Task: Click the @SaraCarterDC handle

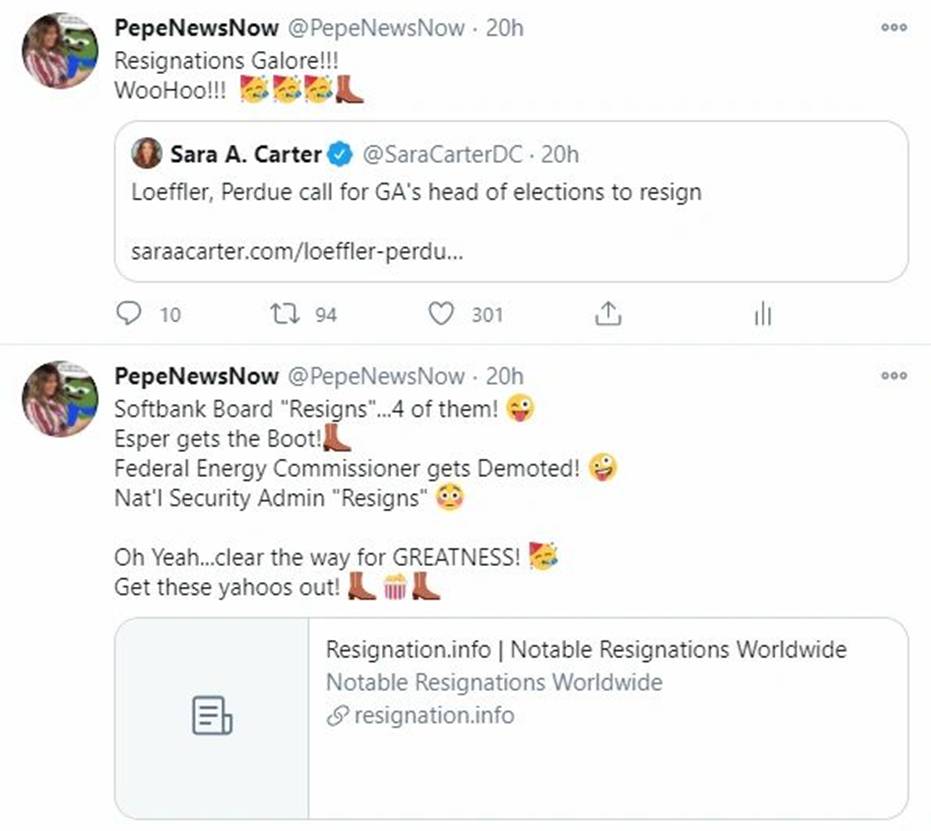Action: pos(443,155)
